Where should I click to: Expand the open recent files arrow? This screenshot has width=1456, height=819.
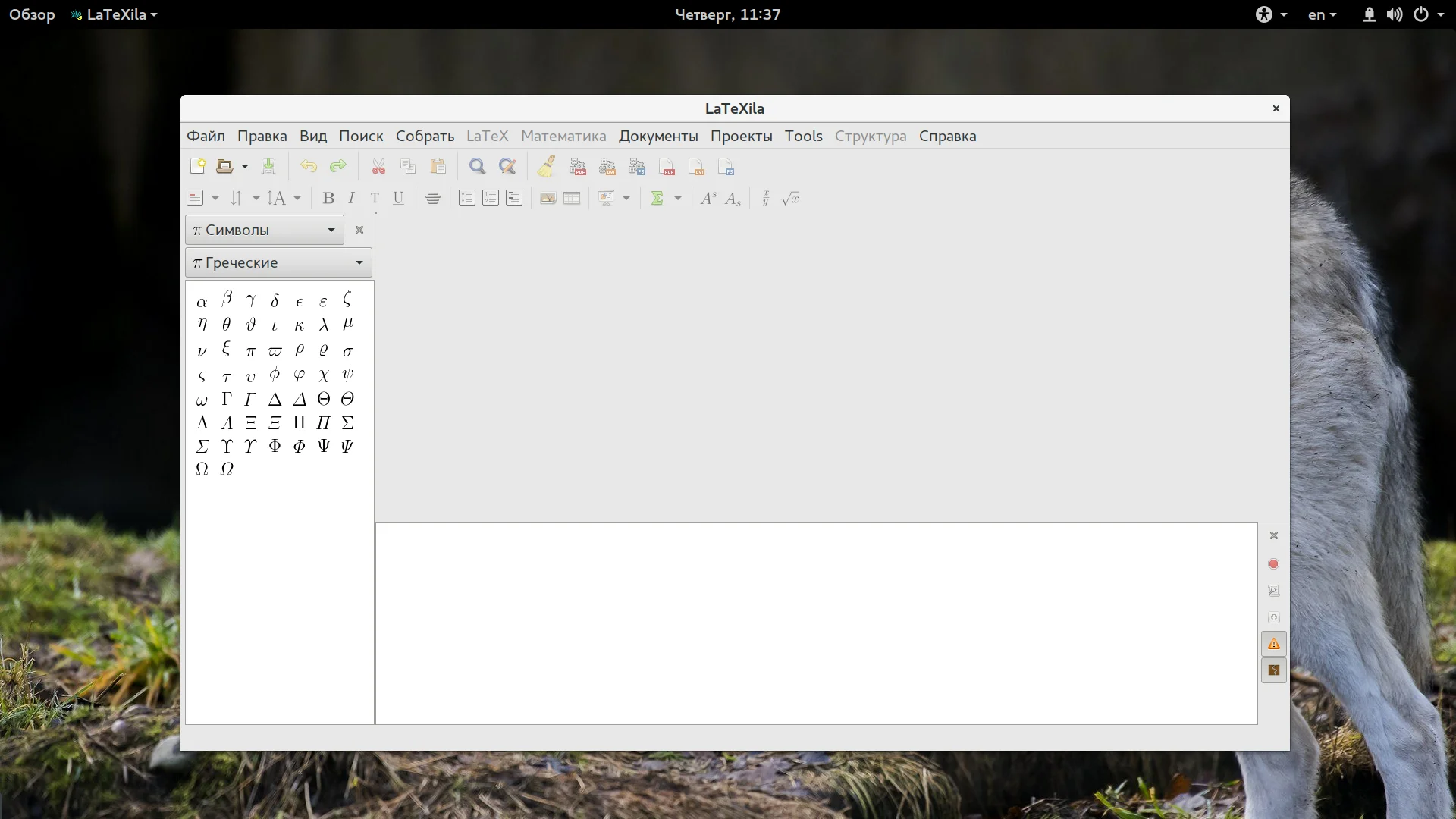point(245,167)
